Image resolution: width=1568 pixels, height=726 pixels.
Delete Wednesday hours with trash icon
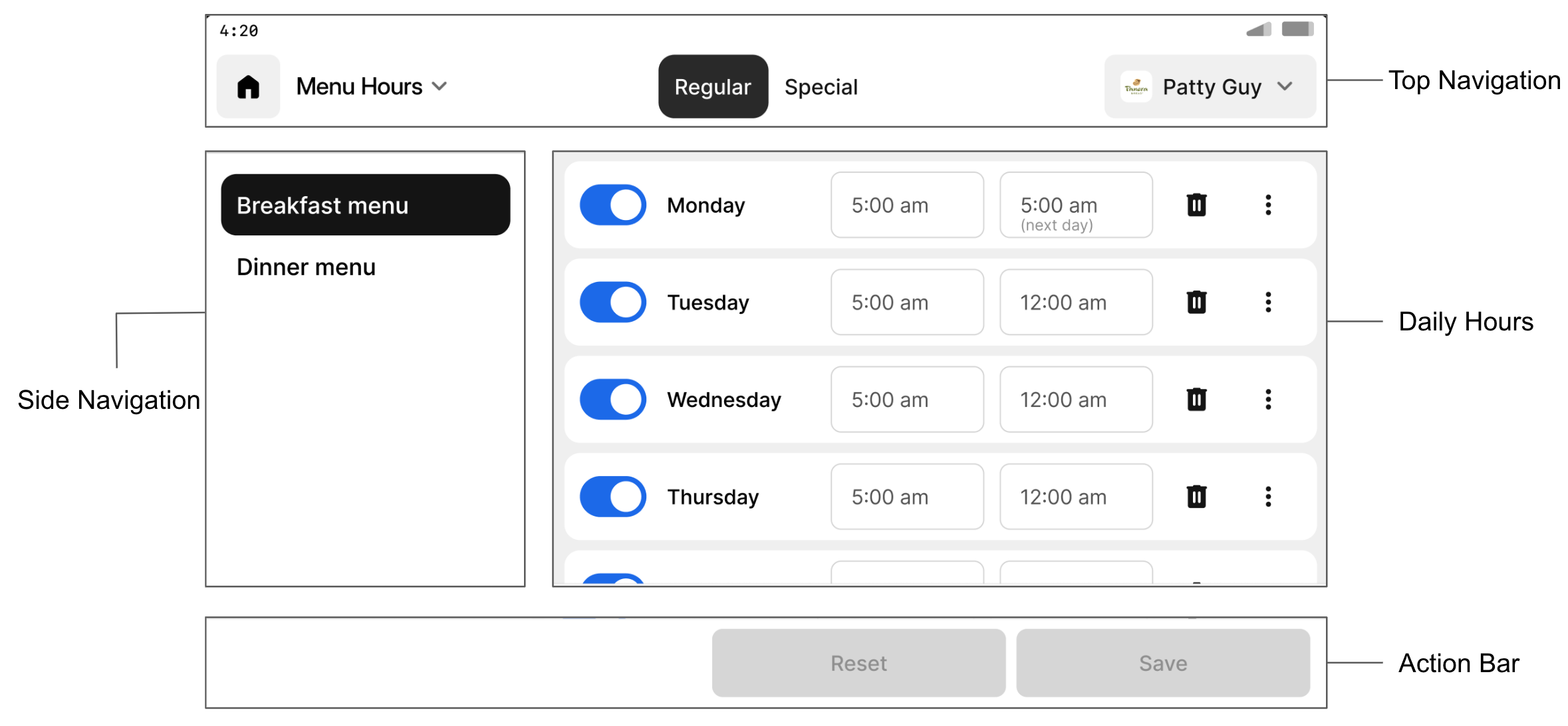tap(1196, 399)
